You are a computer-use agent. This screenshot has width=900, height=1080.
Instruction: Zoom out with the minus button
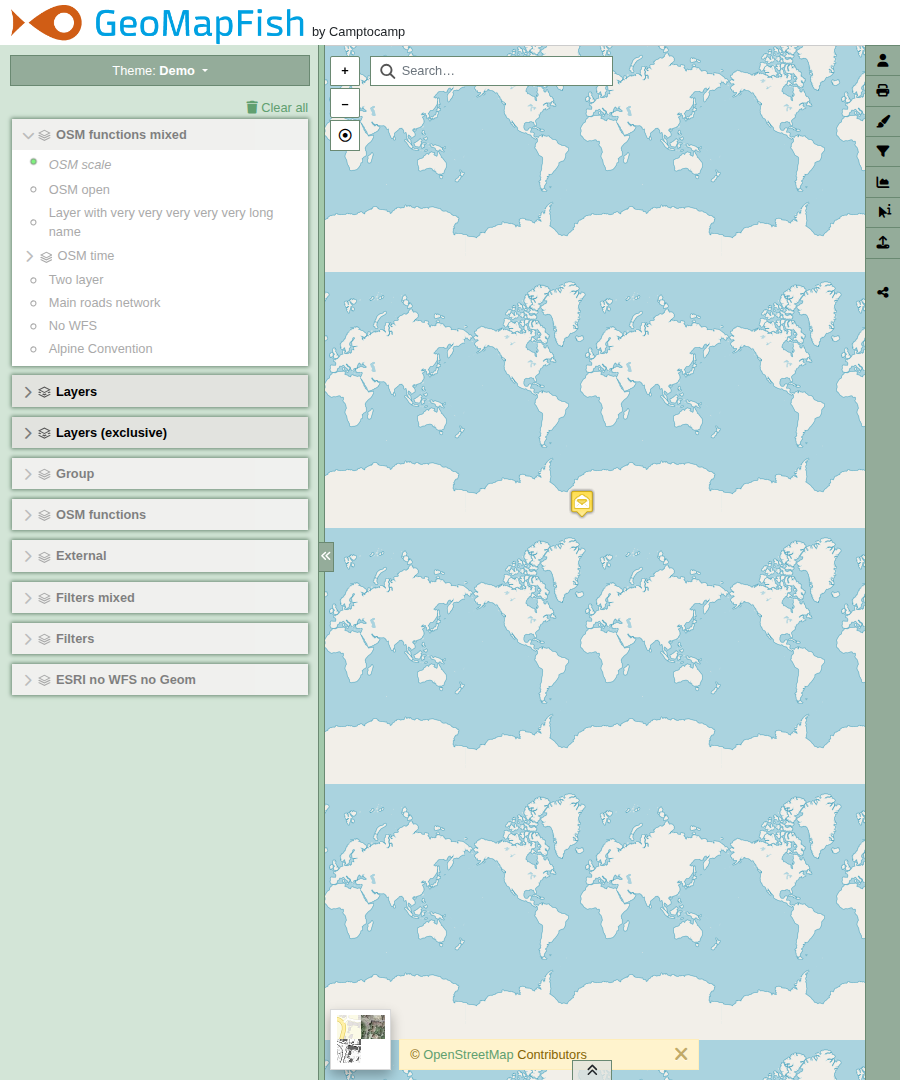(345, 104)
